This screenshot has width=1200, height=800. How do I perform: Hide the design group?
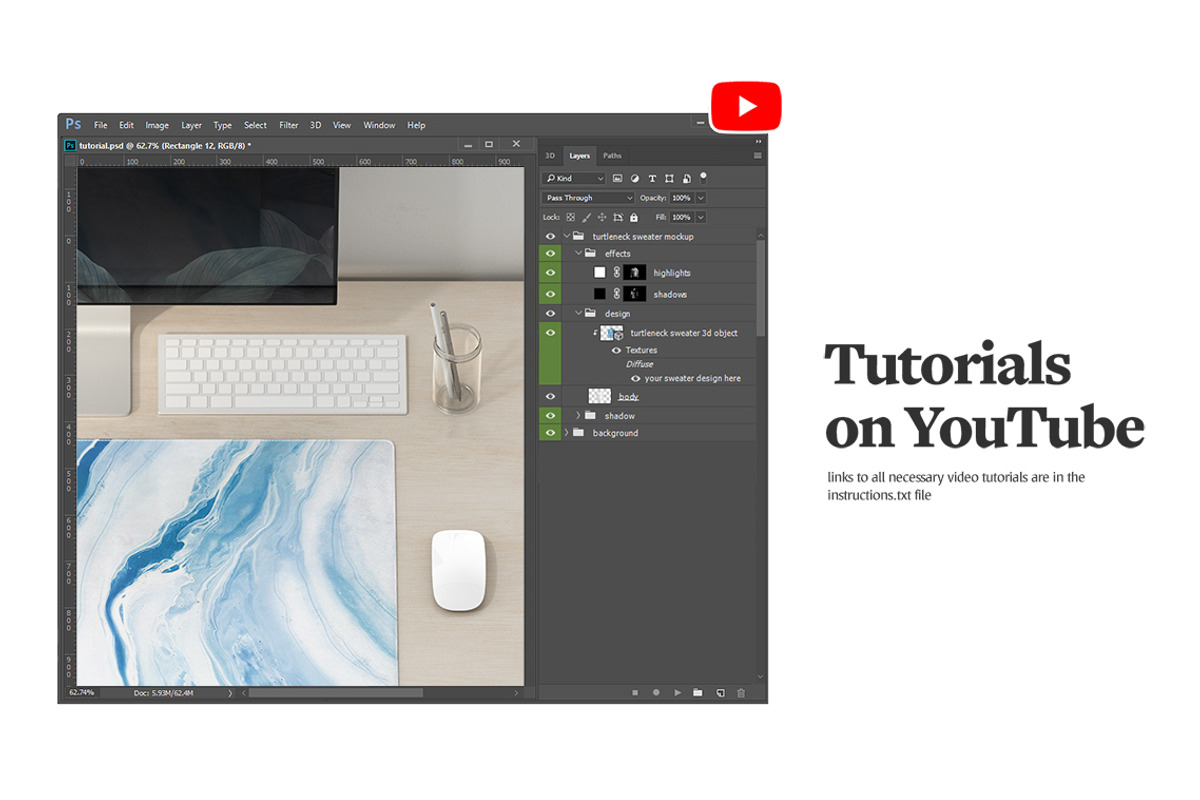coord(550,314)
